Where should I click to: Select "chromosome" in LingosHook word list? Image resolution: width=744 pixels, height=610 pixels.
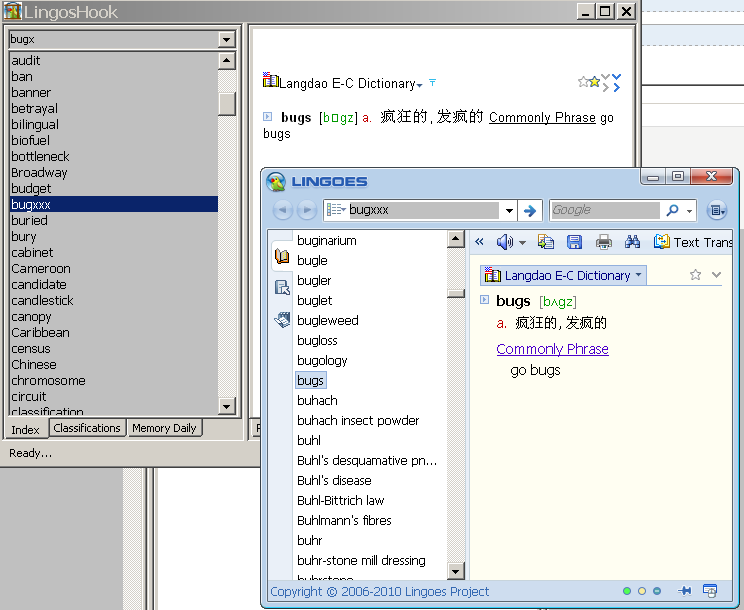tap(114, 380)
